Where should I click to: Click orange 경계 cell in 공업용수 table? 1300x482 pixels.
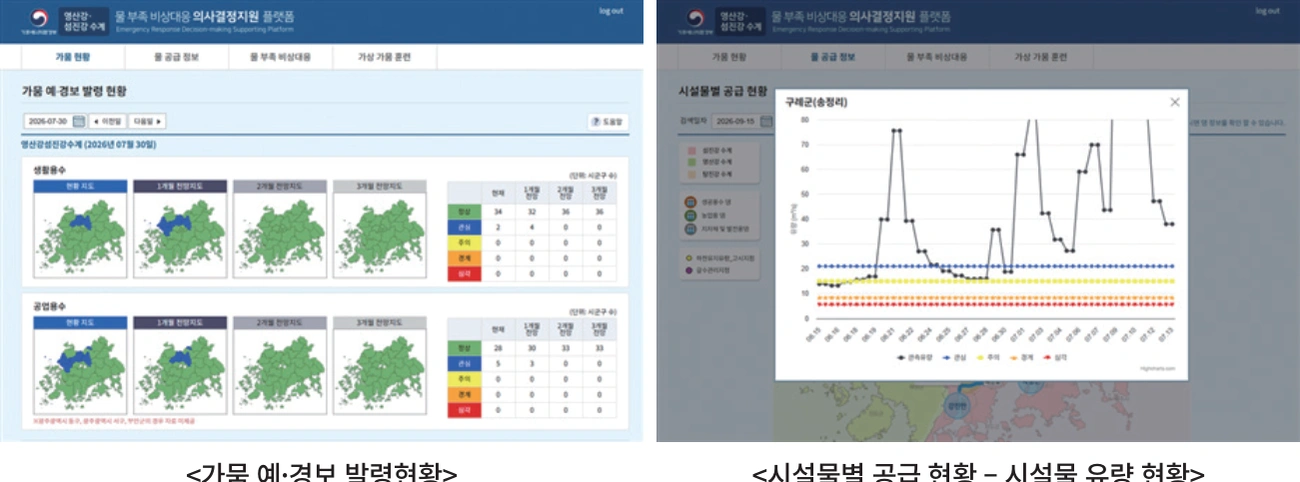click(464, 394)
